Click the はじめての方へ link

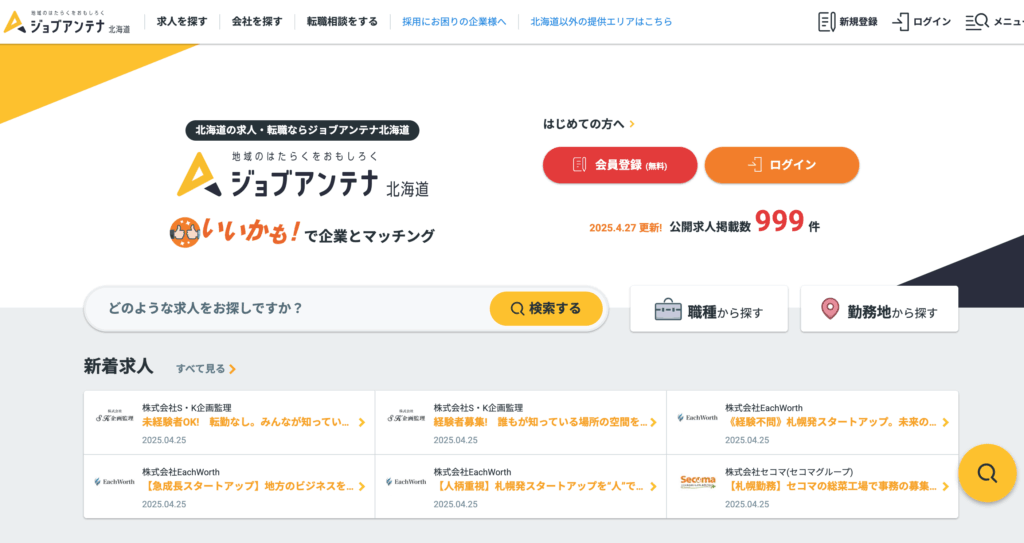(588, 123)
